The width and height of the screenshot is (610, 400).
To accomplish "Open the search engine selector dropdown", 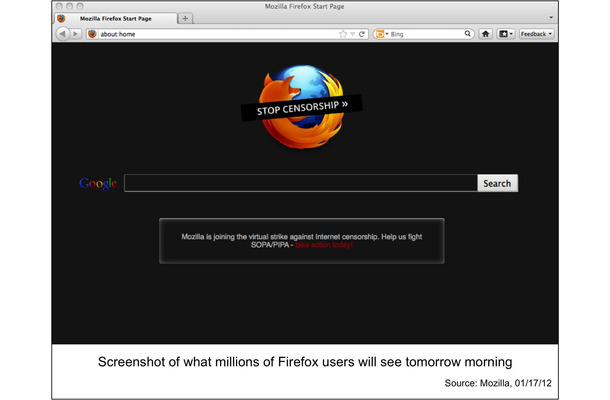I will pyautogui.click(x=382, y=34).
